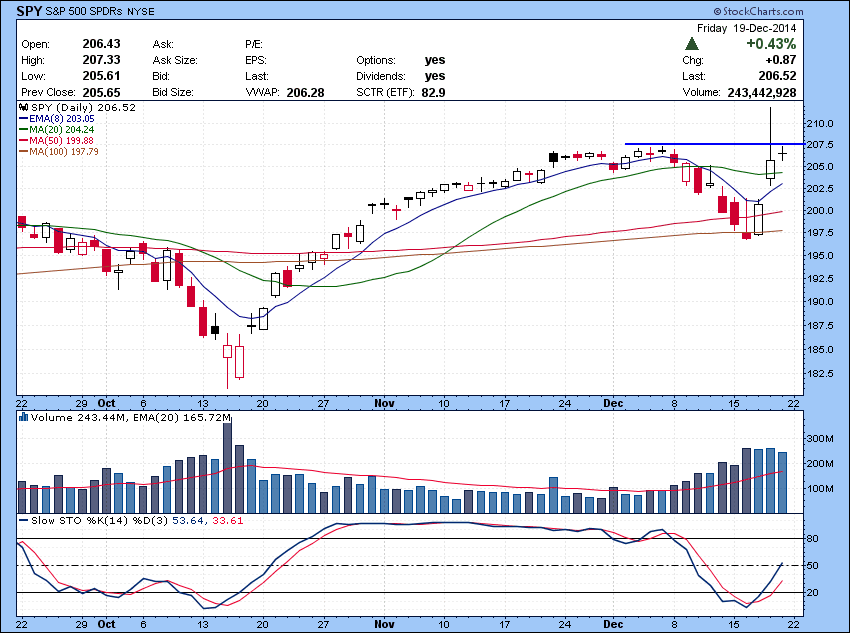Click the 80 stochastic axis label

click(x=812, y=539)
